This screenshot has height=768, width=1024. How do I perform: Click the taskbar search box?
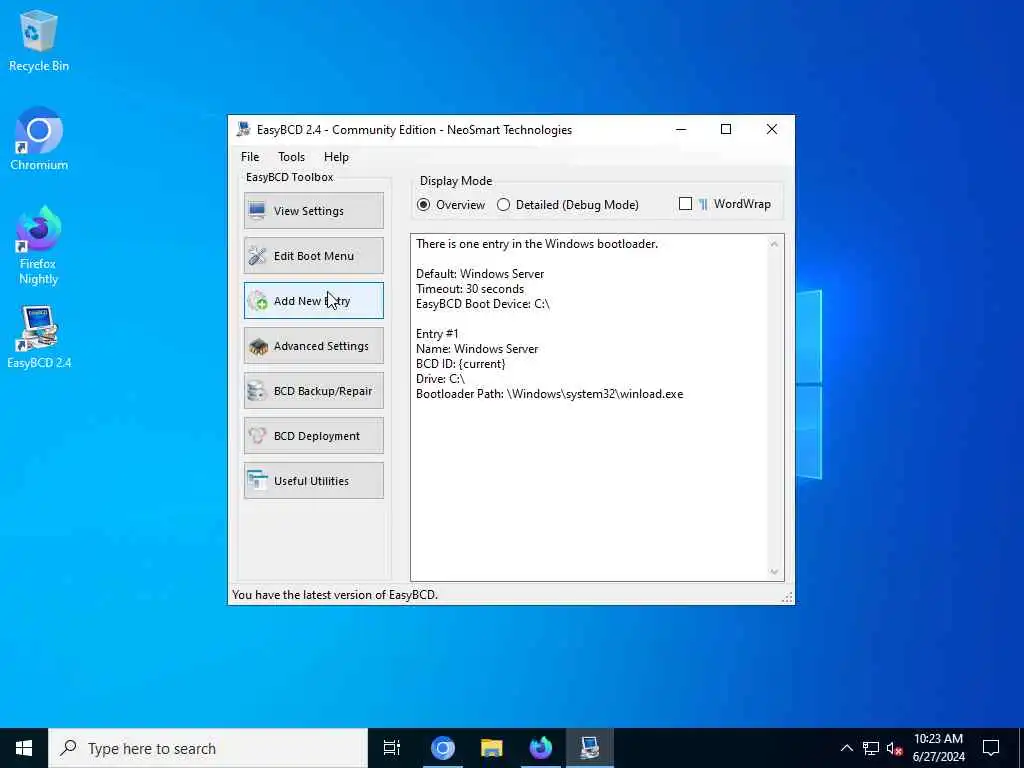pyautogui.click(x=208, y=748)
